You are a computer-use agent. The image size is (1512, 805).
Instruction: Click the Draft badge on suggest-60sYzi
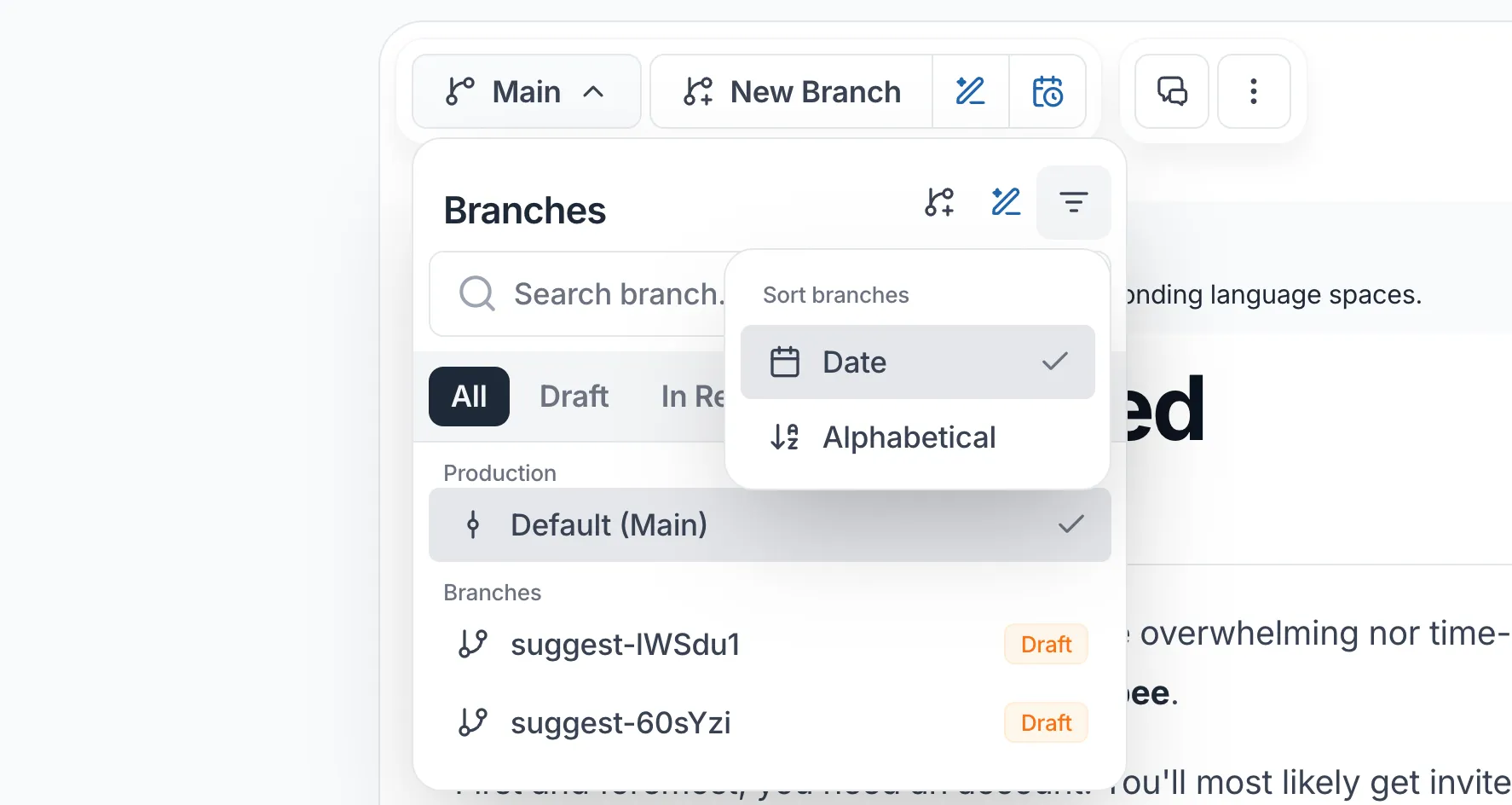[1046, 722]
